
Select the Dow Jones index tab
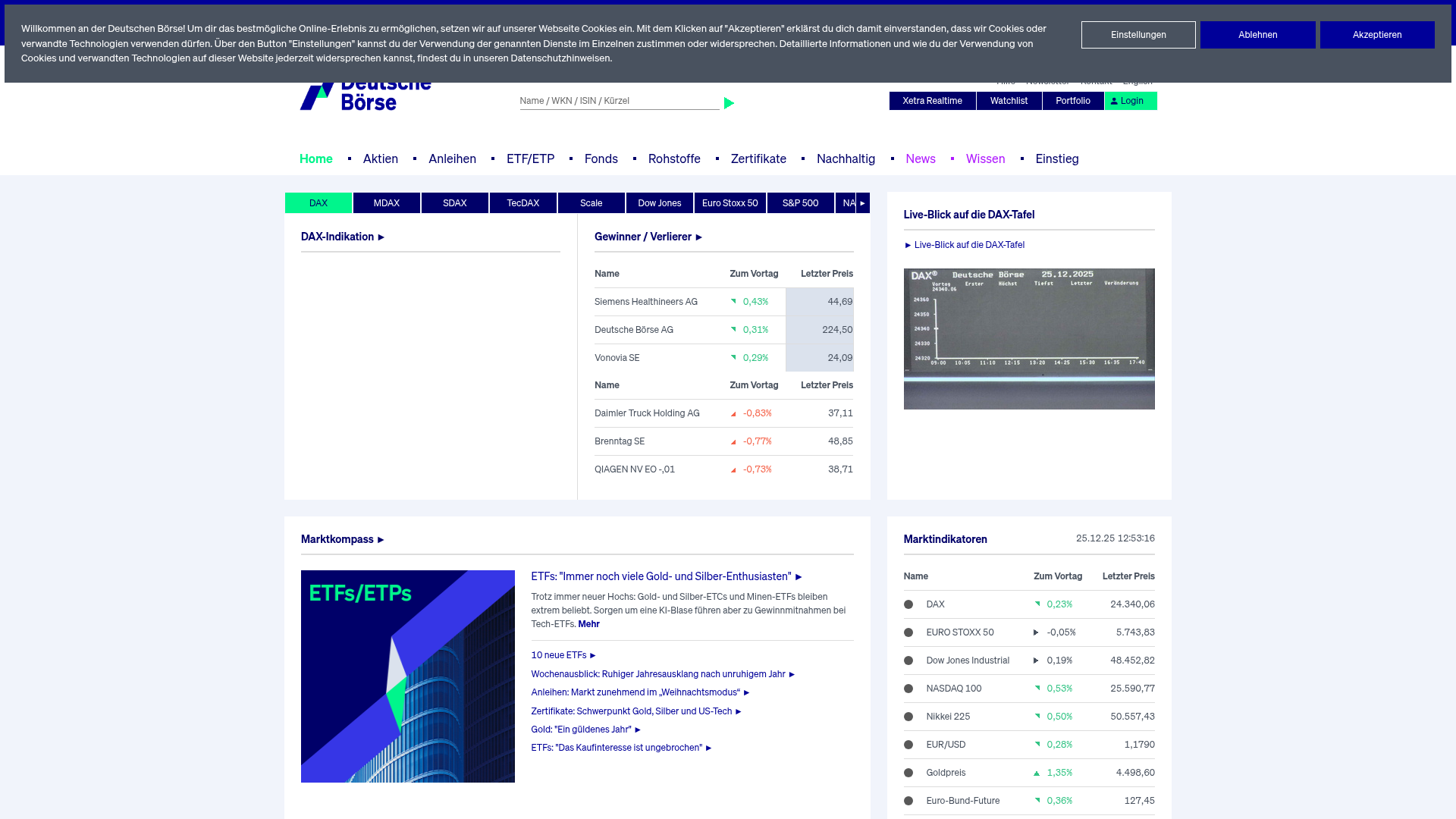click(660, 203)
